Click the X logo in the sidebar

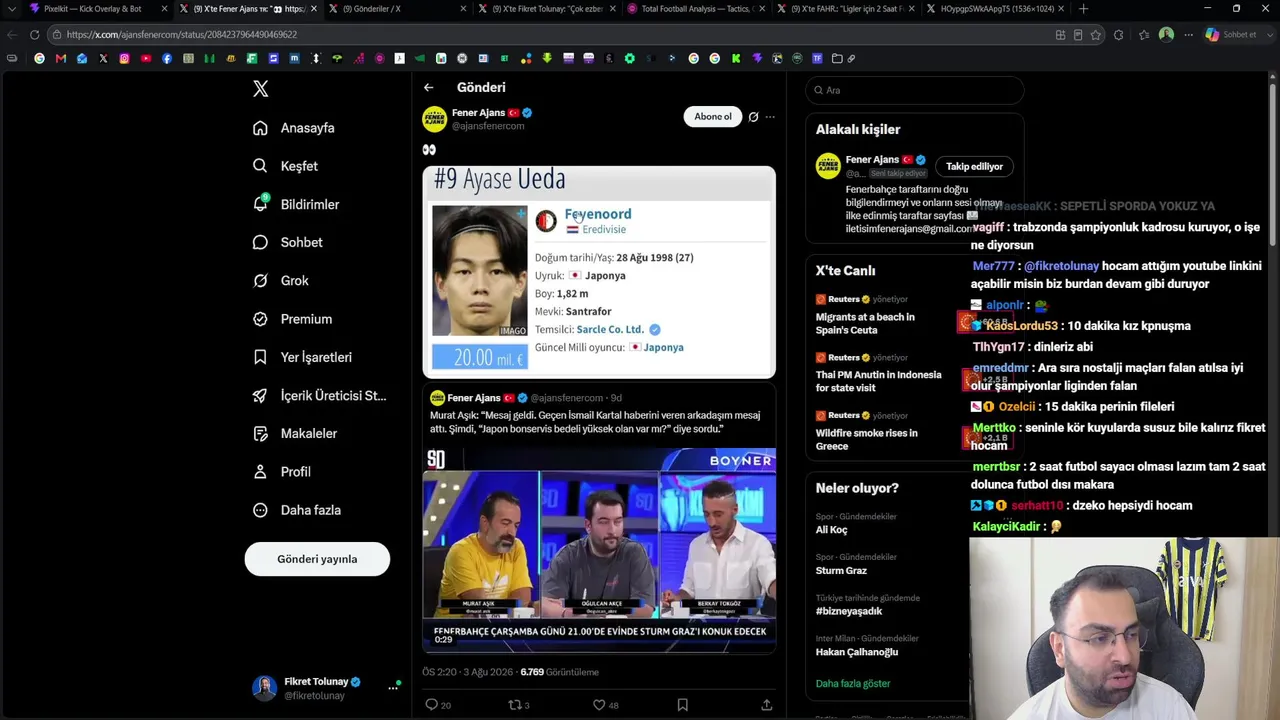[260, 89]
